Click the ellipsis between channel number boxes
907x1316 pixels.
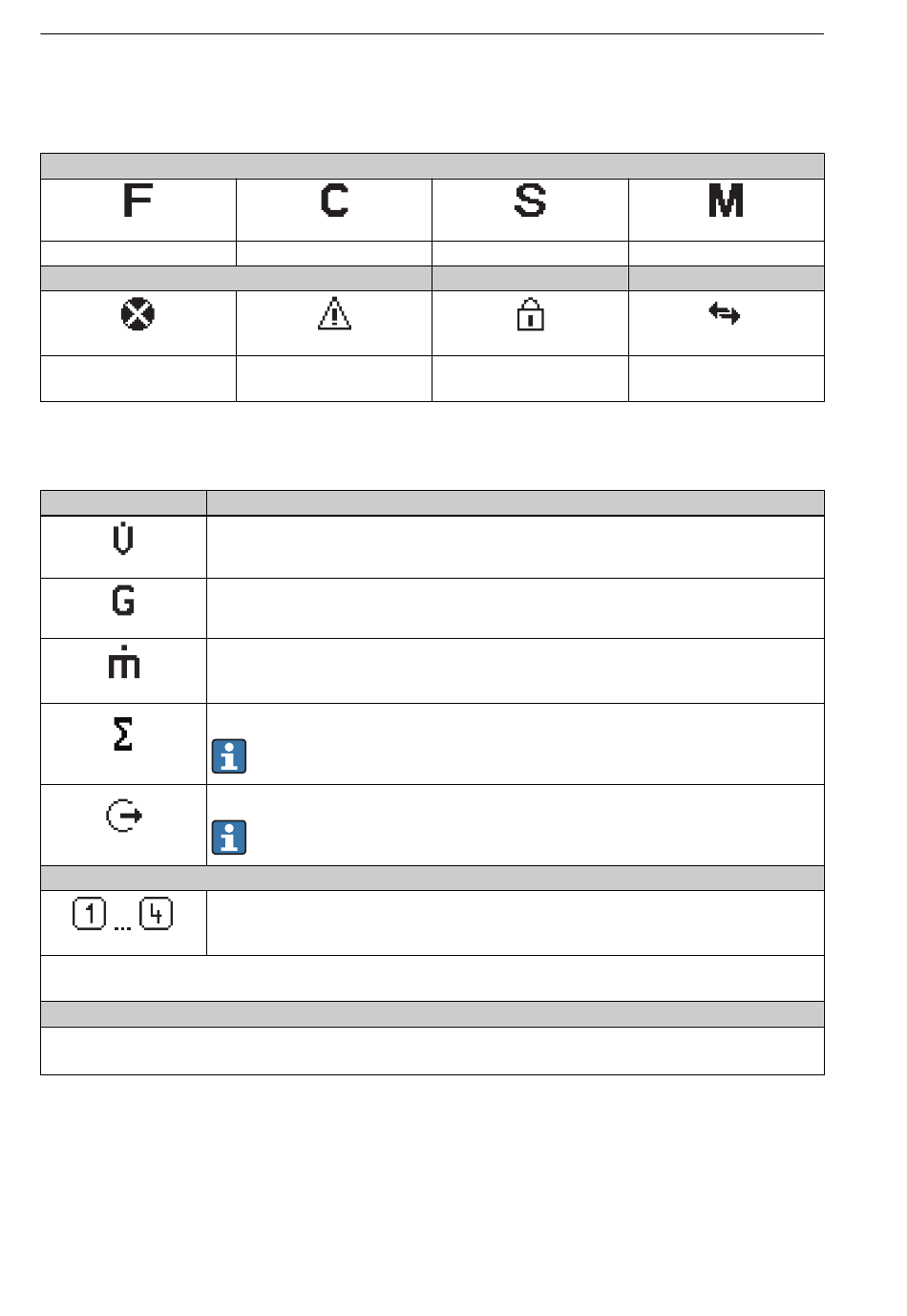pos(122,927)
